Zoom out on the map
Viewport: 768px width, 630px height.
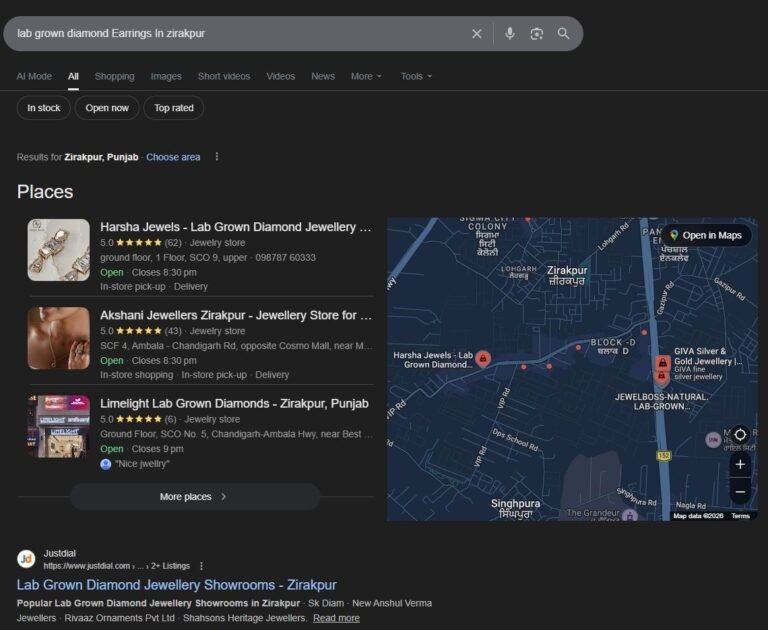tap(740, 492)
